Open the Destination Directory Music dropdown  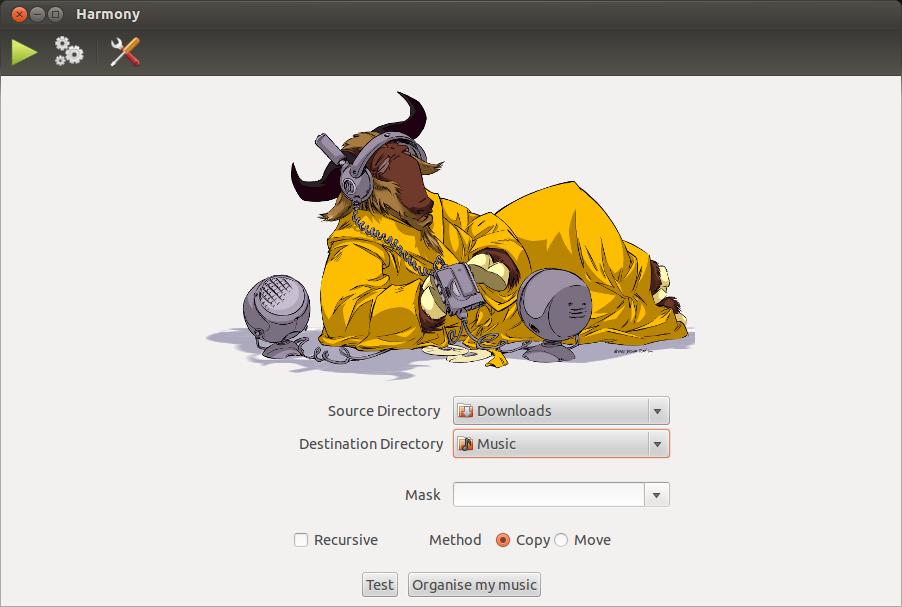[x=561, y=444]
